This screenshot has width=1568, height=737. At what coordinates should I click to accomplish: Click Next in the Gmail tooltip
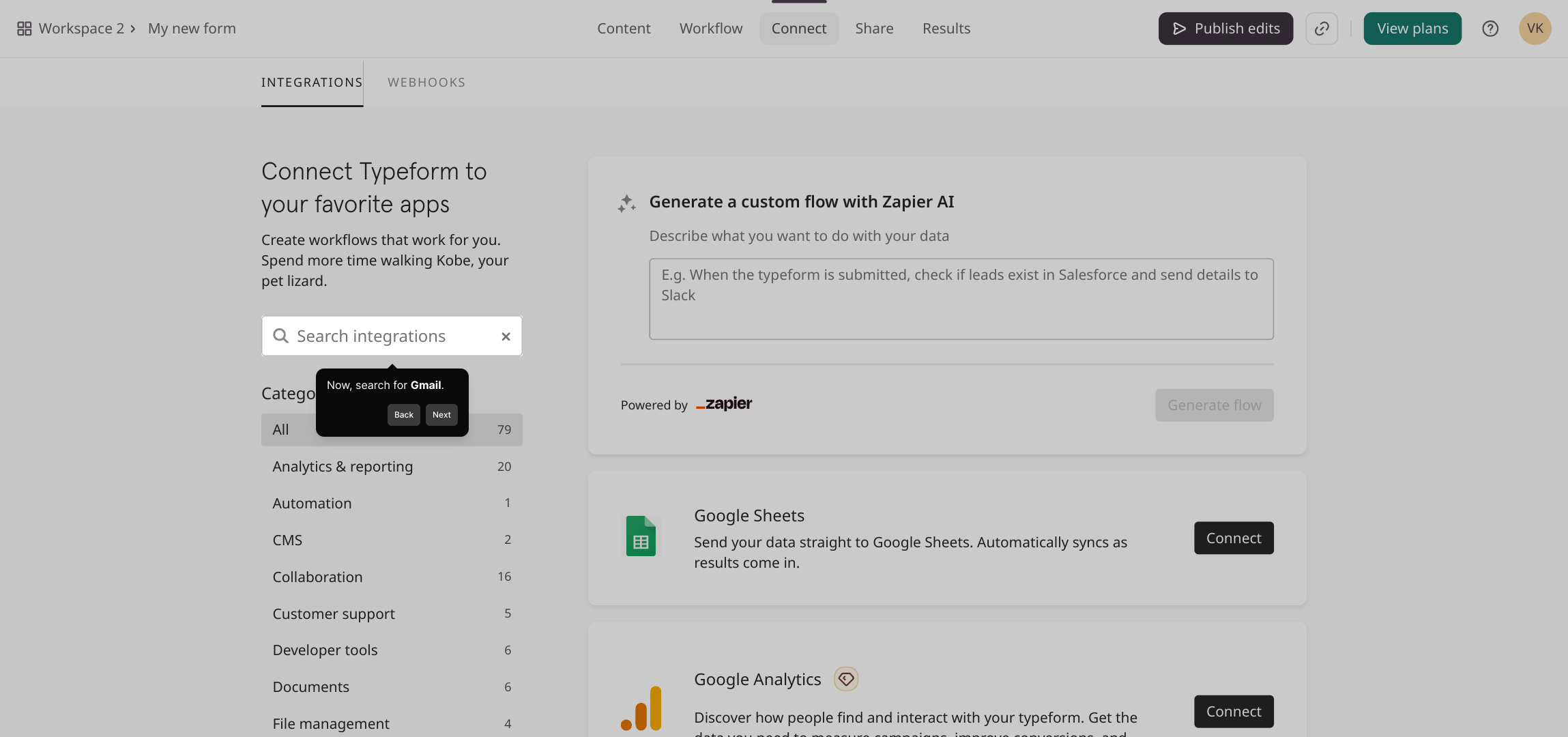coord(441,415)
